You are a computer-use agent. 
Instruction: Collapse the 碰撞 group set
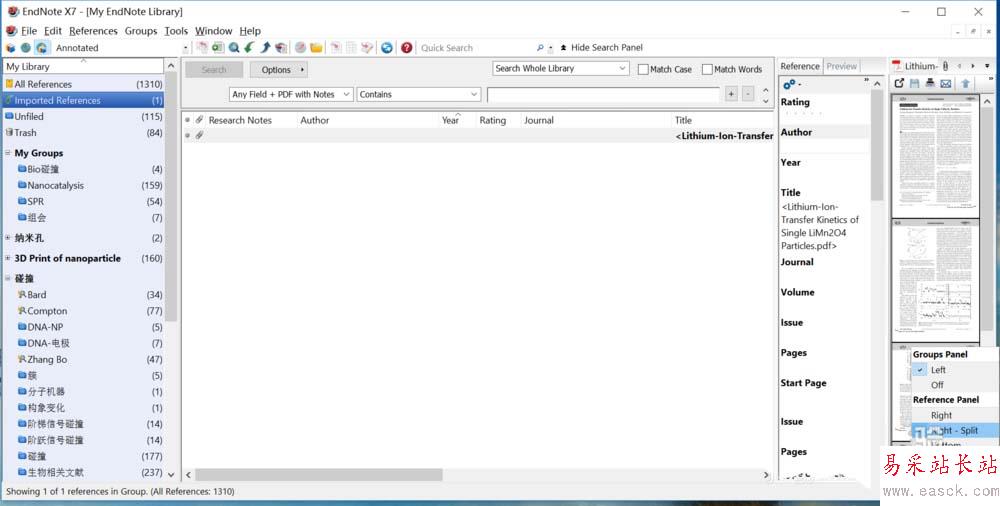pyautogui.click(x=8, y=279)
